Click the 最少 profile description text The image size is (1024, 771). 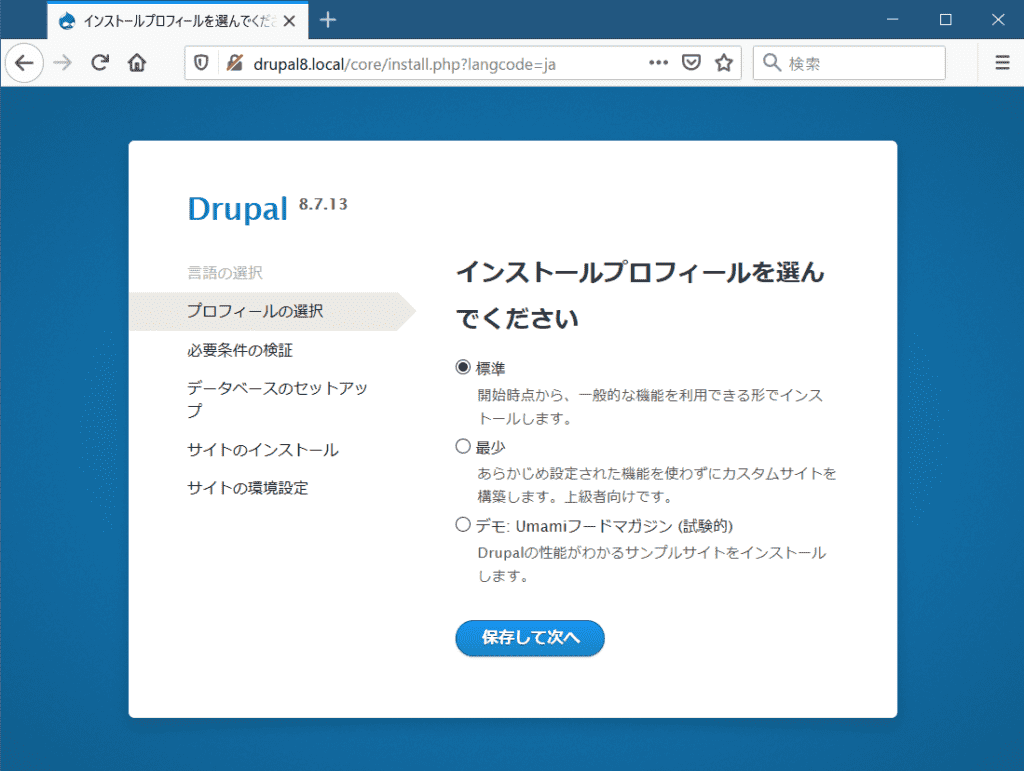pyautogui.click(x=657, y=485)
